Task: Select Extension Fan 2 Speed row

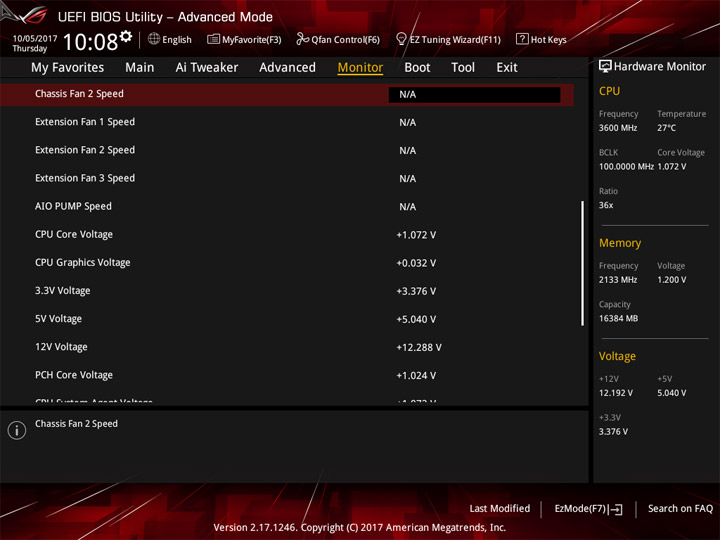Action: pos(287,150)
